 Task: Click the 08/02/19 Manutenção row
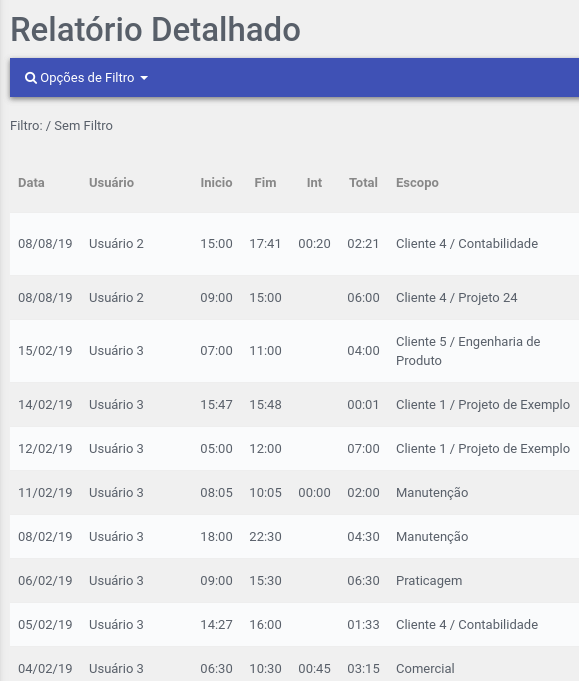(x=294, y=536)
